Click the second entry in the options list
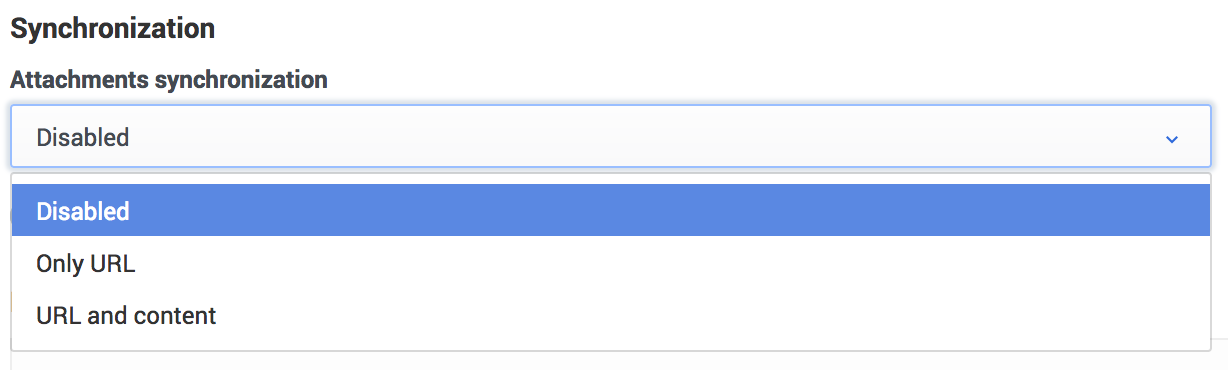 (x=611, y=264)
